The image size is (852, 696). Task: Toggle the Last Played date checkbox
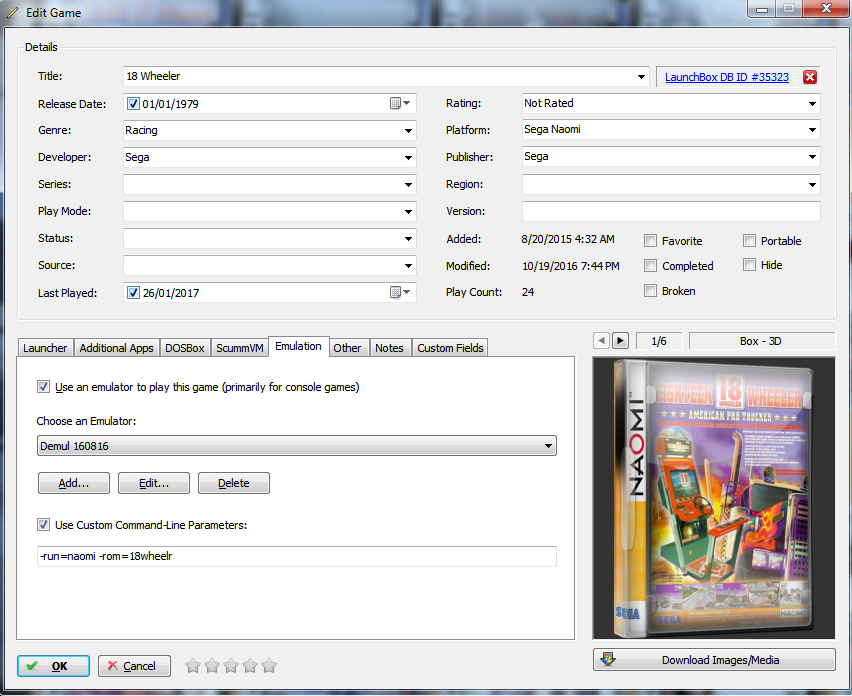point(133,292)
